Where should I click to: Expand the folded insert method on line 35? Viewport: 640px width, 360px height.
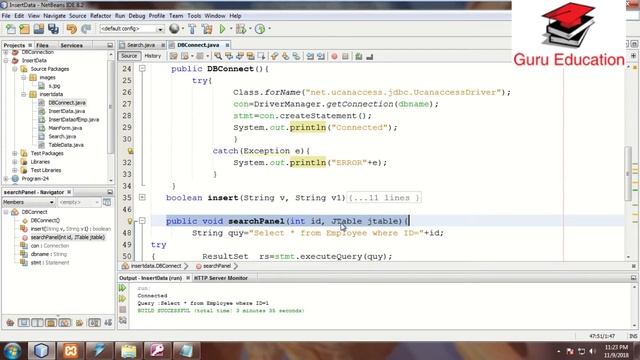click(142, 198)
